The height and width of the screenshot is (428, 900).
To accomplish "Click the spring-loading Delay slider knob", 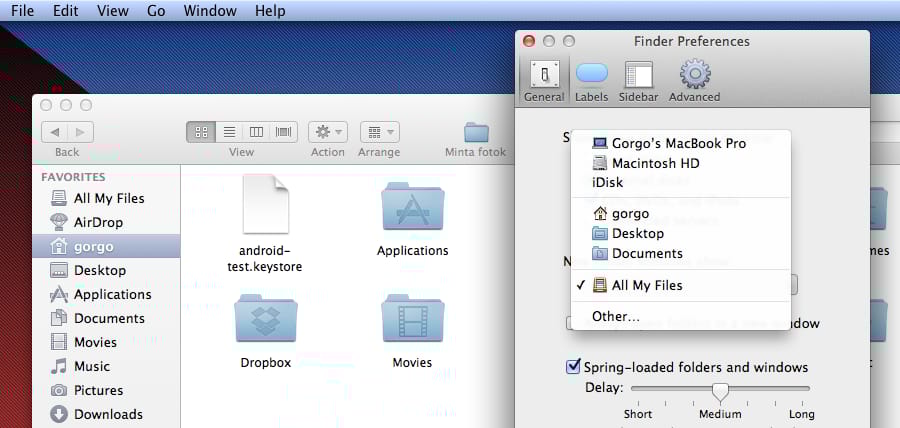I will click(x=720, y=391).
